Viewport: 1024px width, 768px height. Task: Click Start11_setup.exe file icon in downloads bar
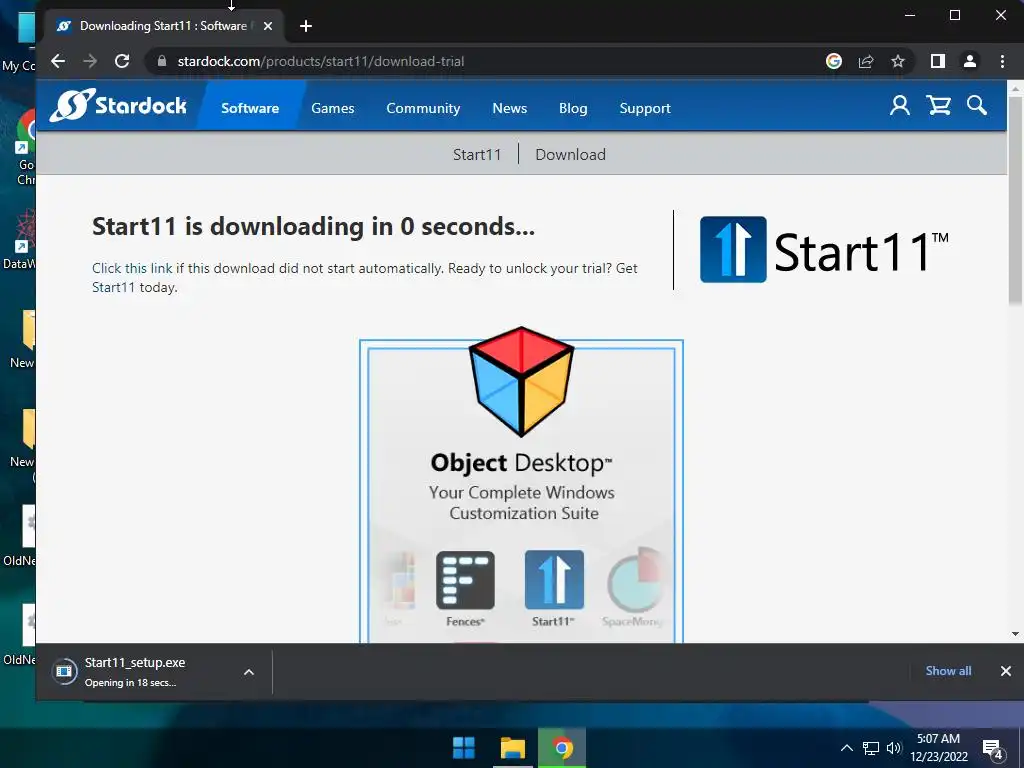click(x=64, y=671)
